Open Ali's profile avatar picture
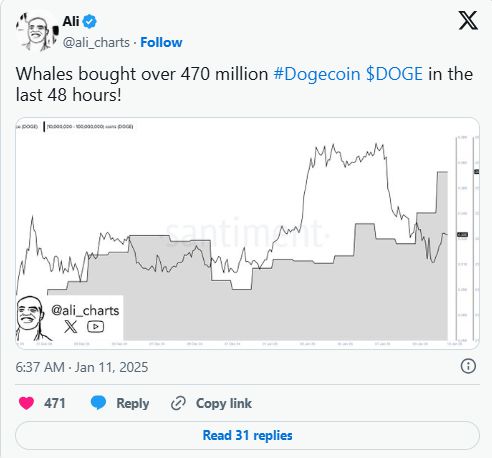The height and width of the screenshot is (458, 492). (37, 32)
